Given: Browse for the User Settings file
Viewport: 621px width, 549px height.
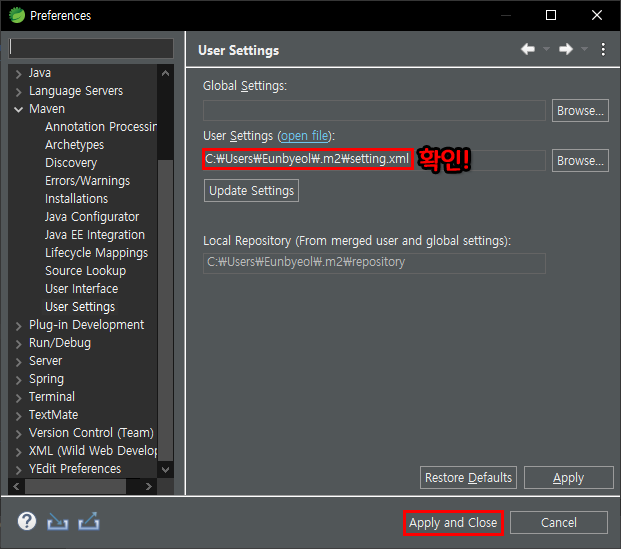Looking at the screenshot, I should 580,160.
